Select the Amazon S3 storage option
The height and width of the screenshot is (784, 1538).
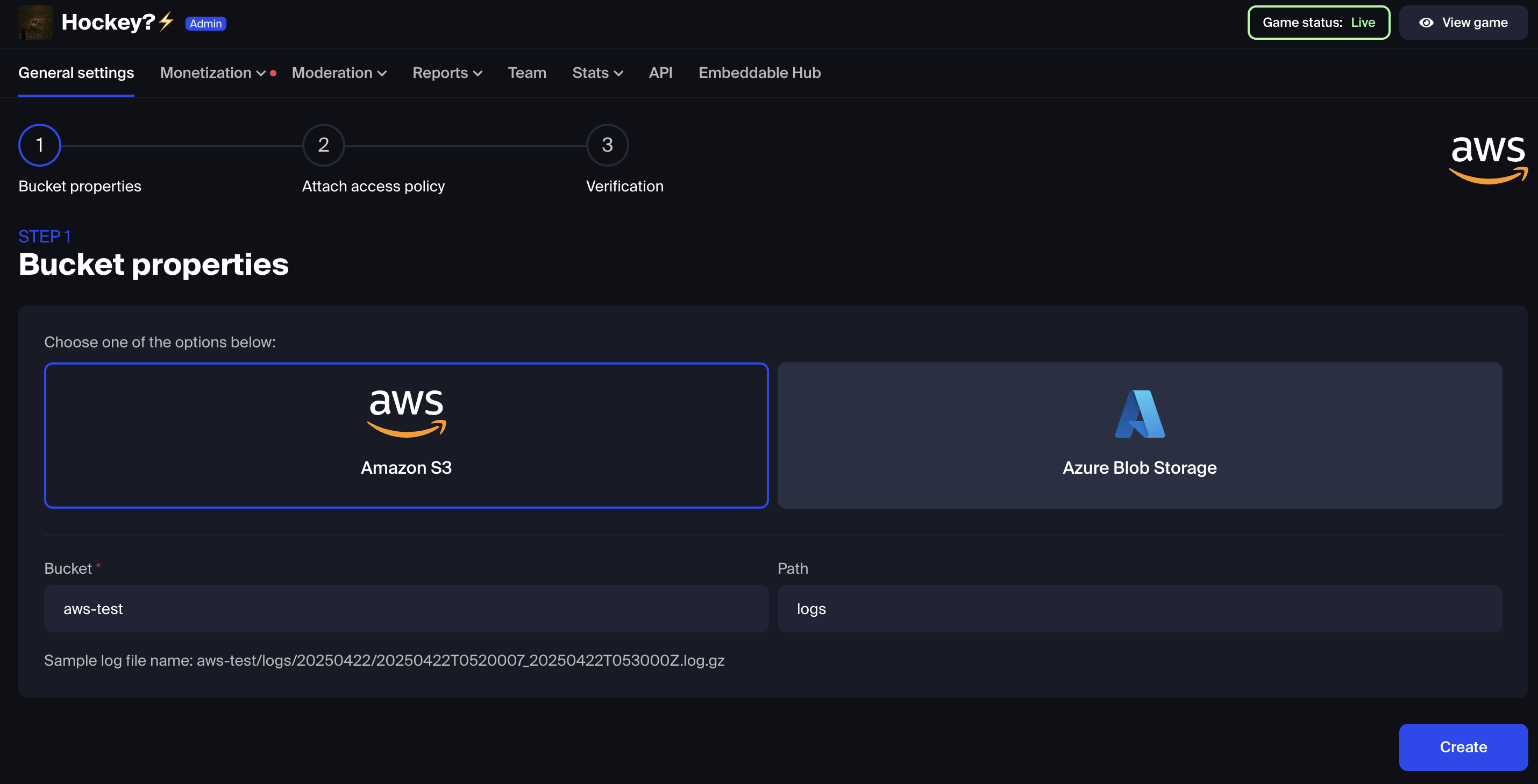[x=407, y=436]
